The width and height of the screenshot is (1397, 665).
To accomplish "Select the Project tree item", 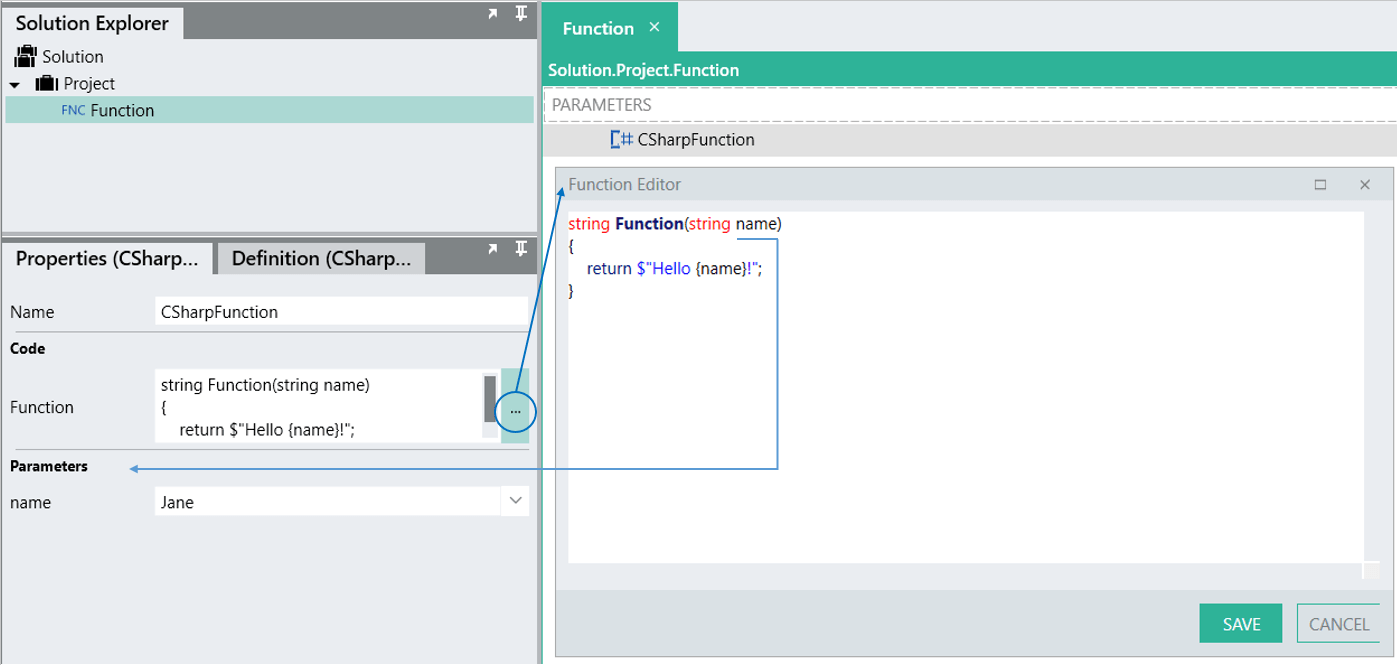I will tap(89, 84).
